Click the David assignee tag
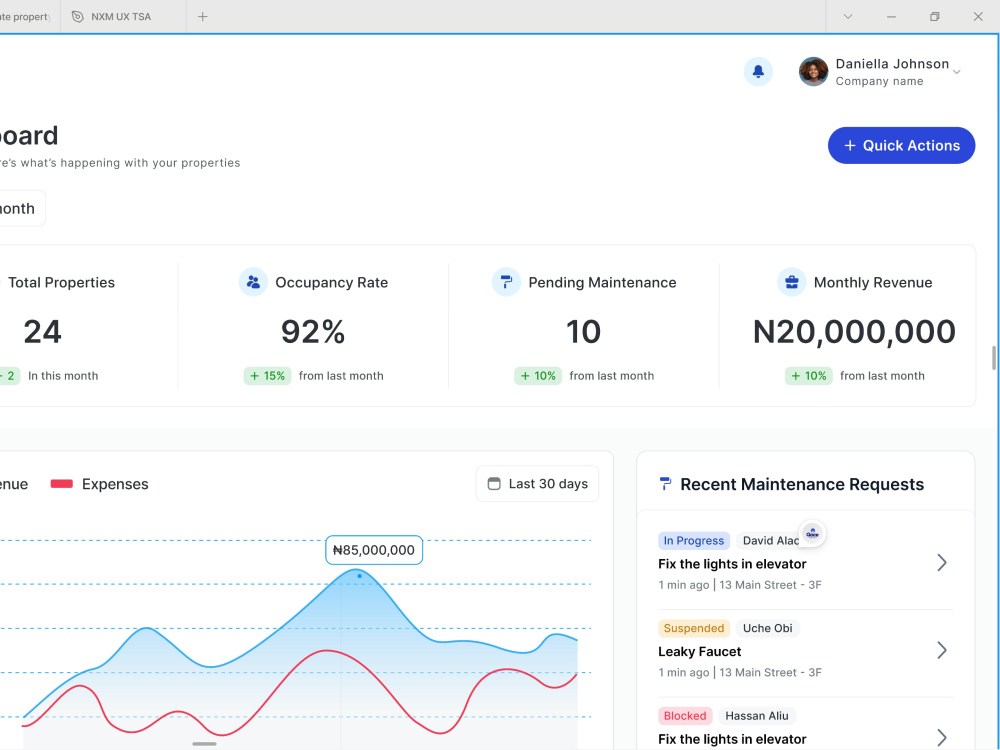Image resolution: width=1000 pixels, height=750 pixels. [x=769, y=541]
